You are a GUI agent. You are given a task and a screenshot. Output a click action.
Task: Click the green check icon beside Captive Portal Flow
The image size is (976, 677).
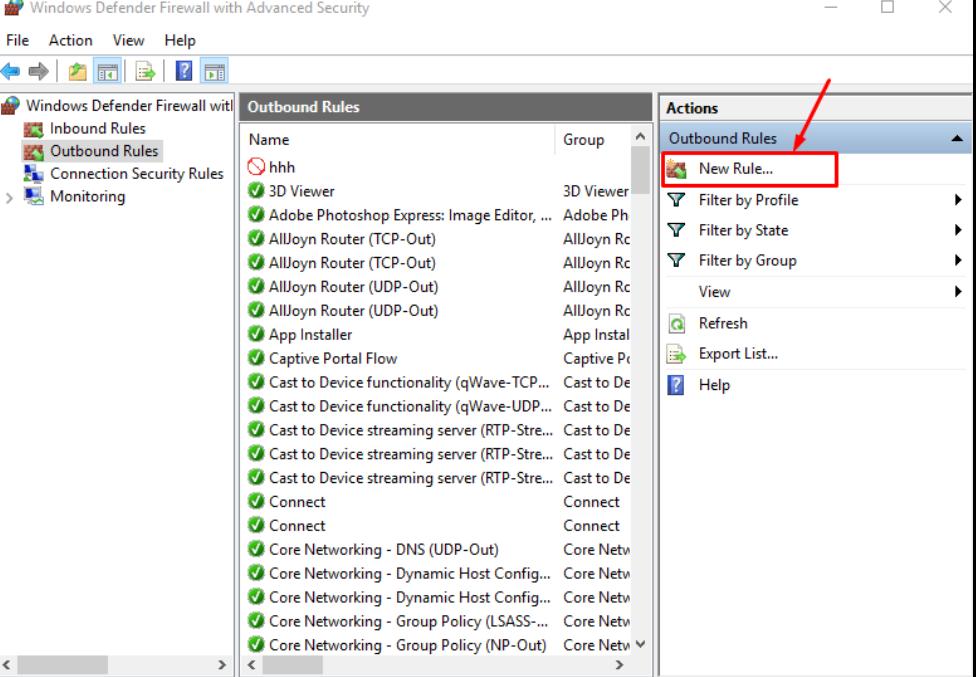[x=256, y=358]
